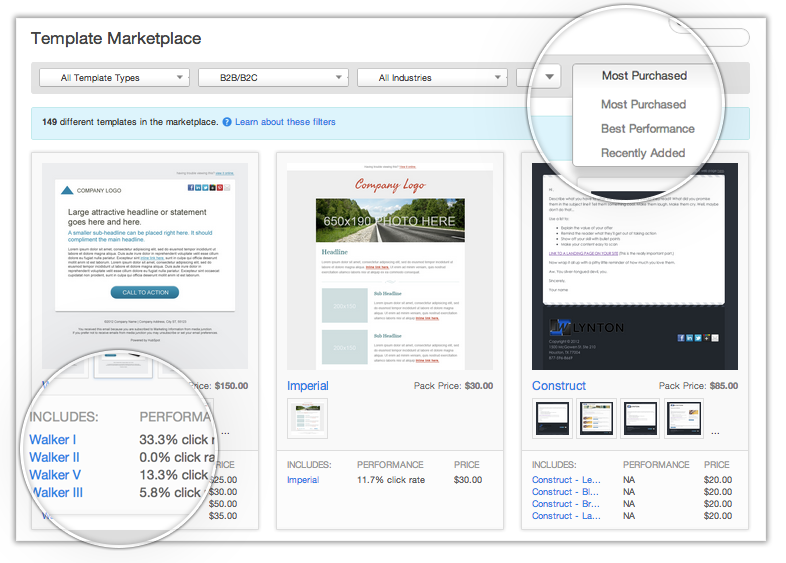Open Learn about these filters link

click(285, 122)
